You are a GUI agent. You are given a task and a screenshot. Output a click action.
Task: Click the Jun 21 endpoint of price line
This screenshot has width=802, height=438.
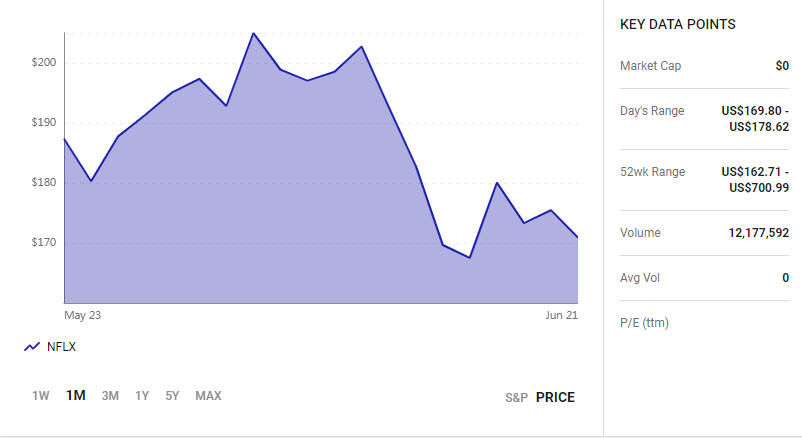(x=577, y=237)
